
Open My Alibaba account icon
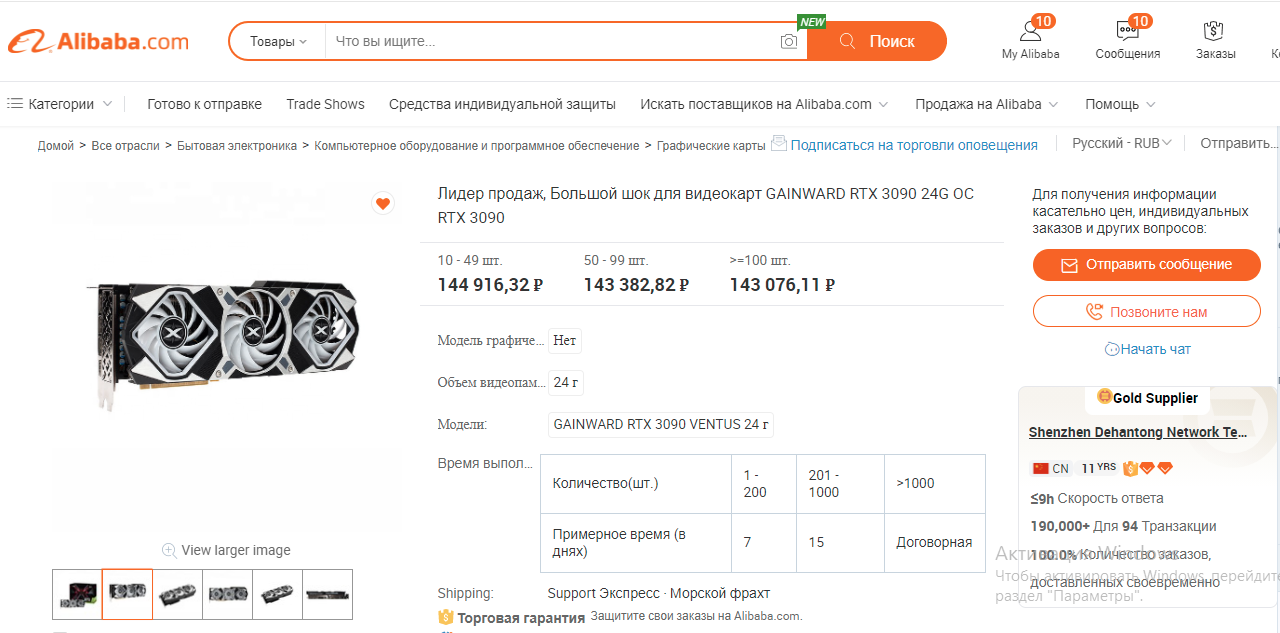click(1030, 30)
